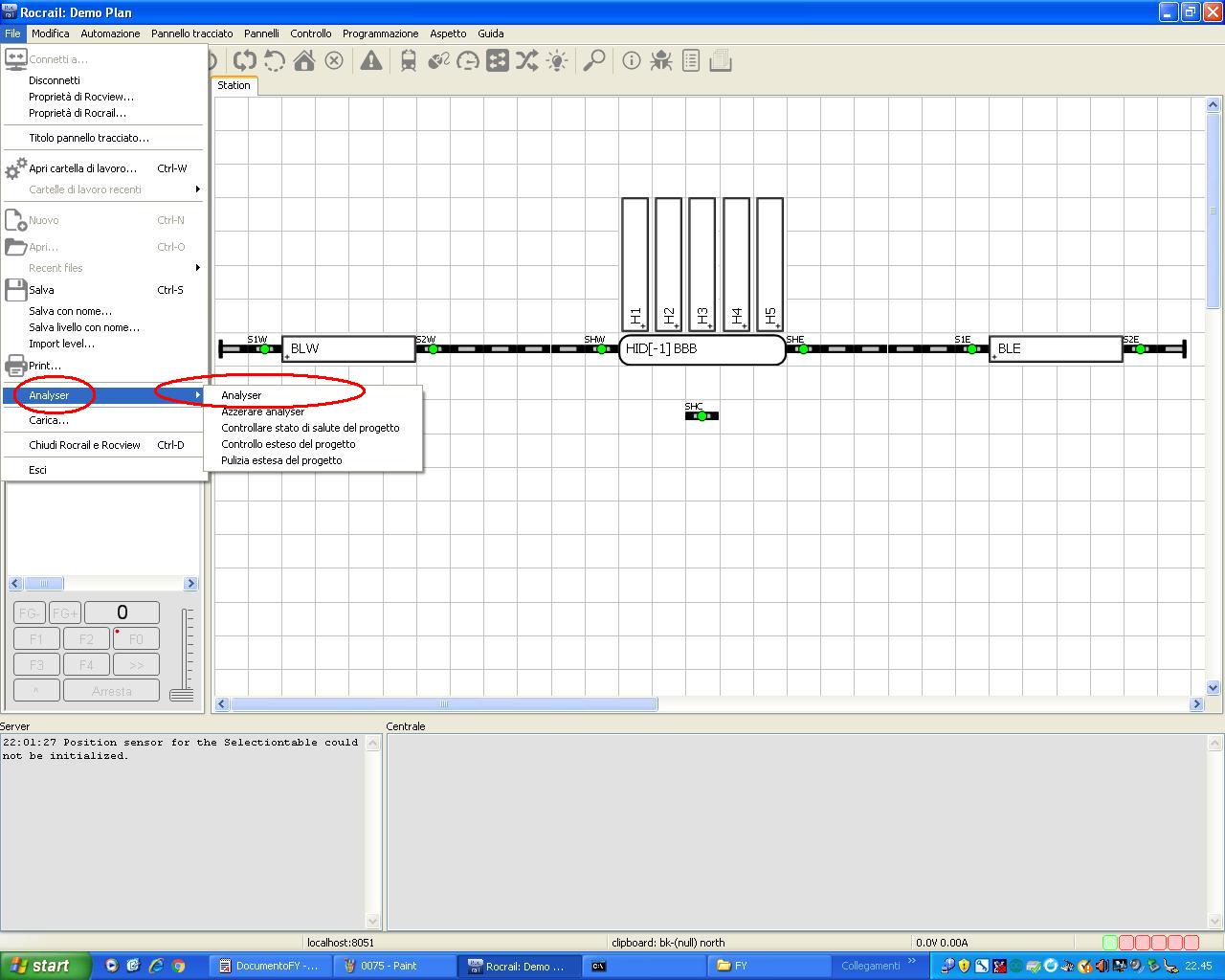The width and height of the screenshot is (1225, 980).
Task: Click the BLW block
Action: pos(349,349)
